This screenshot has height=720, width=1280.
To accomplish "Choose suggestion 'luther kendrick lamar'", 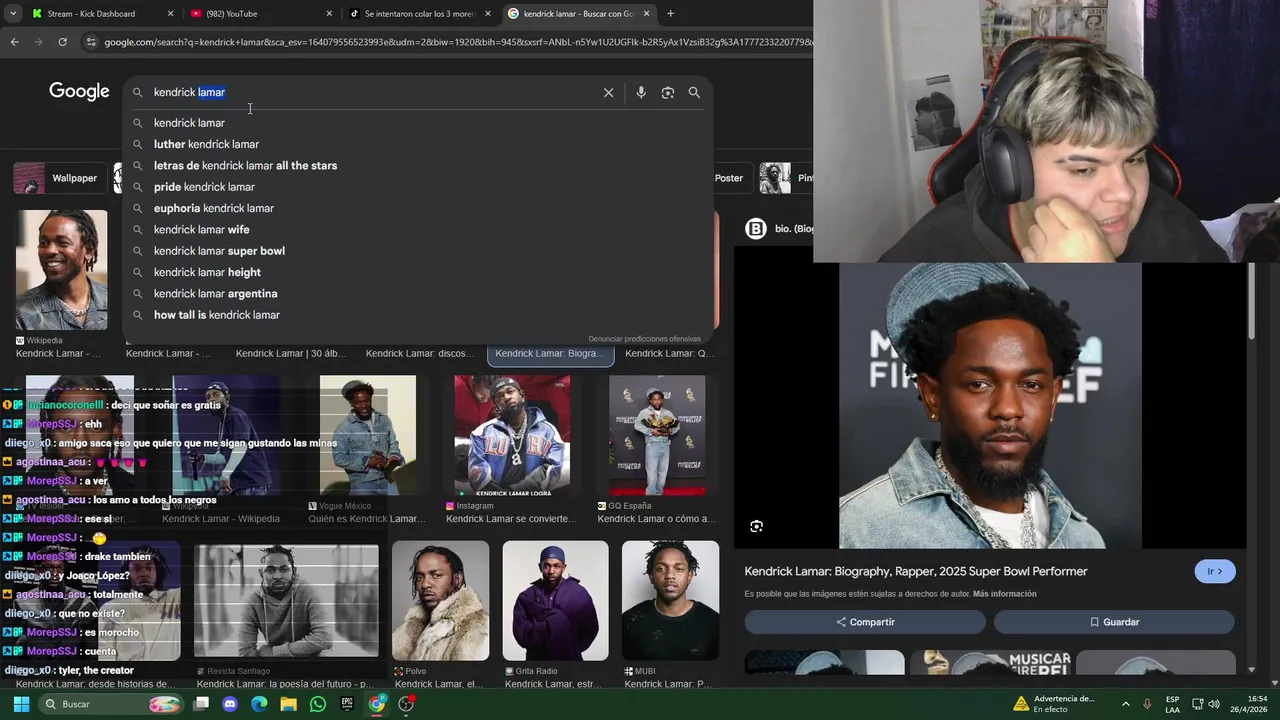I will pyautogui.click(x=417, y=144).
